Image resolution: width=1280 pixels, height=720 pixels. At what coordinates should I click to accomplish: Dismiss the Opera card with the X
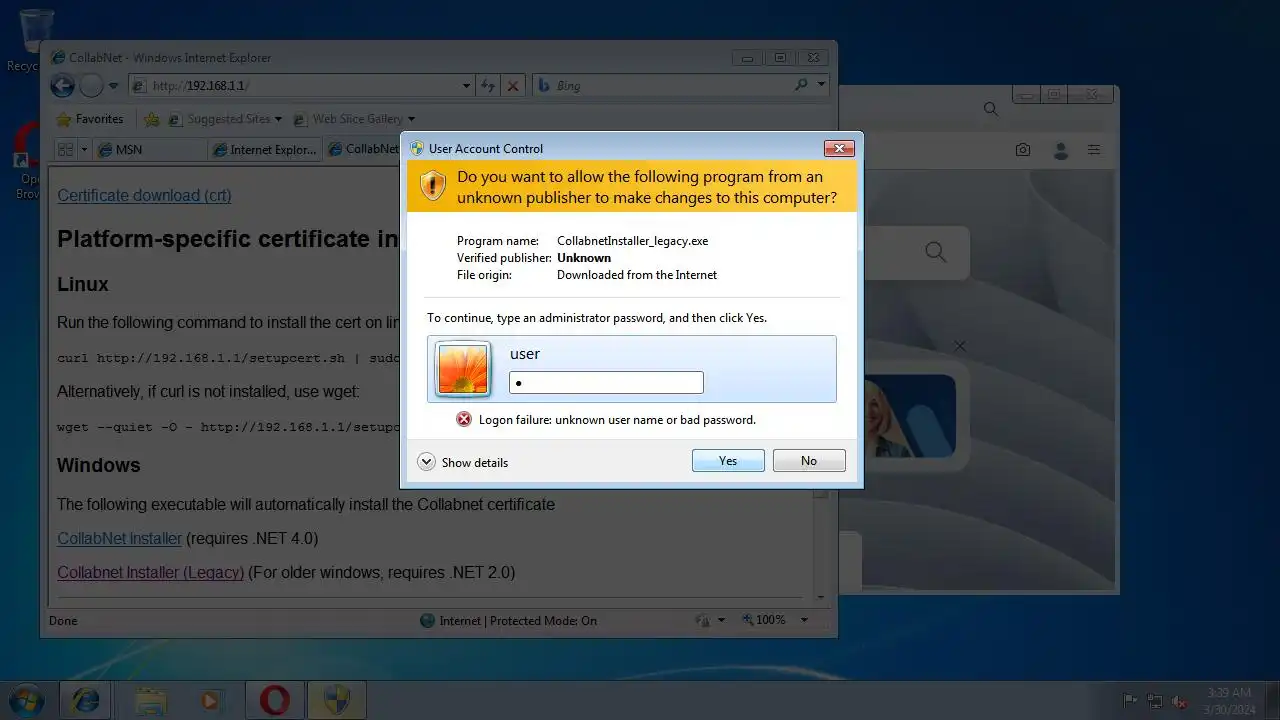click(960, 346)
